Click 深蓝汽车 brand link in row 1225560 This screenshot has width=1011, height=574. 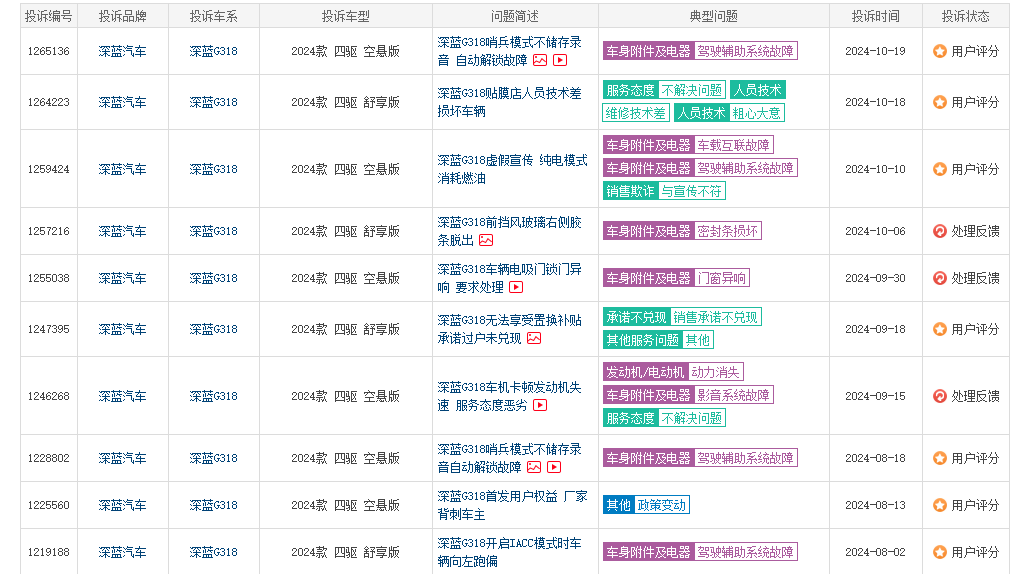point(122,505)
